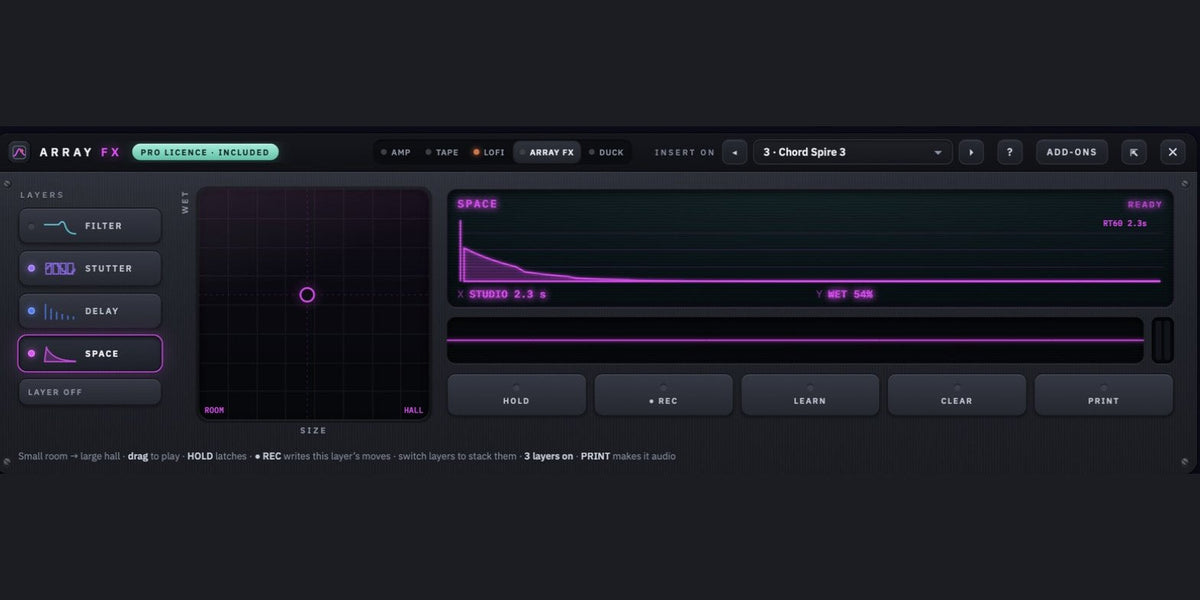
Task: Click the INSERT ON label
Action: 685,152
